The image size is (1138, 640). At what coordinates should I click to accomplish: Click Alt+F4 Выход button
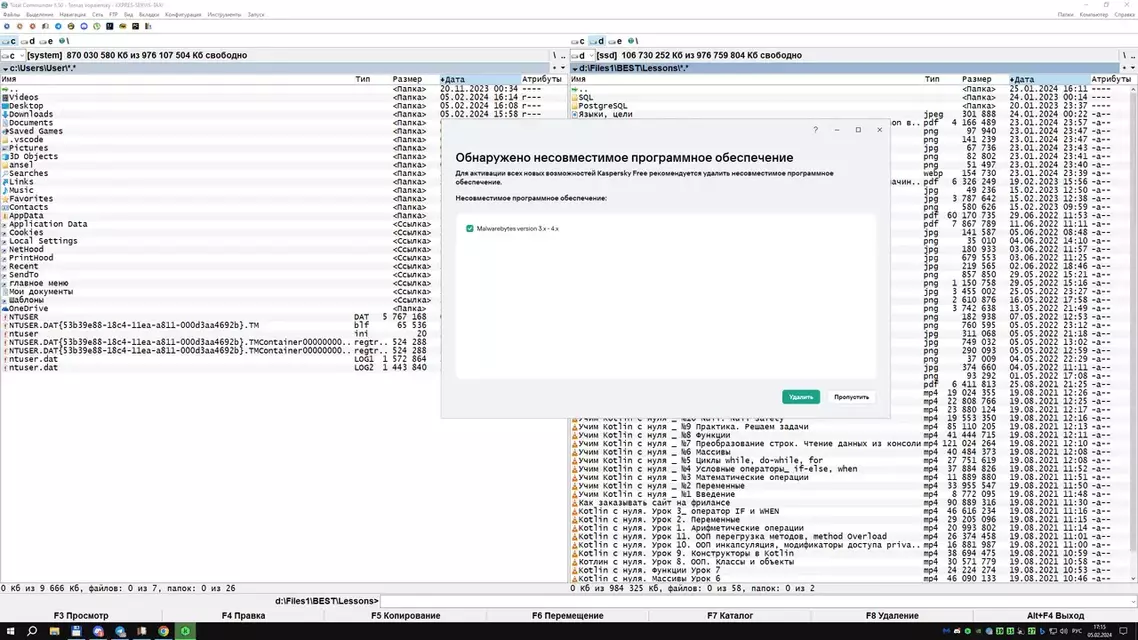pos(1055,616)
